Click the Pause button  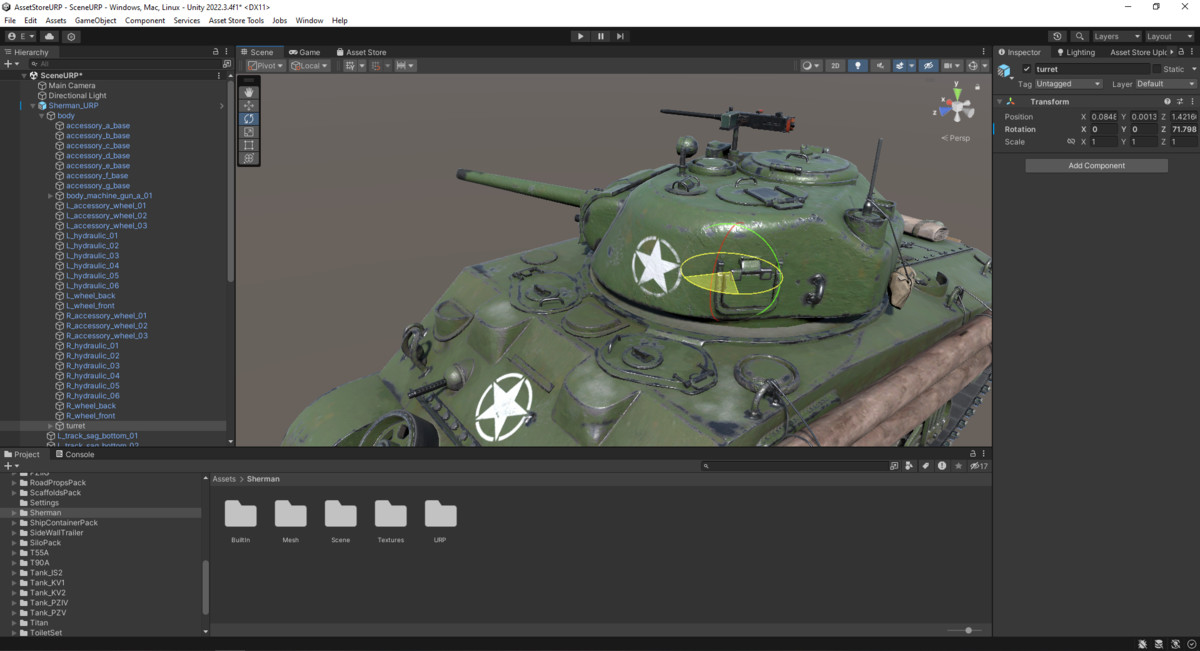click(601, 36)
